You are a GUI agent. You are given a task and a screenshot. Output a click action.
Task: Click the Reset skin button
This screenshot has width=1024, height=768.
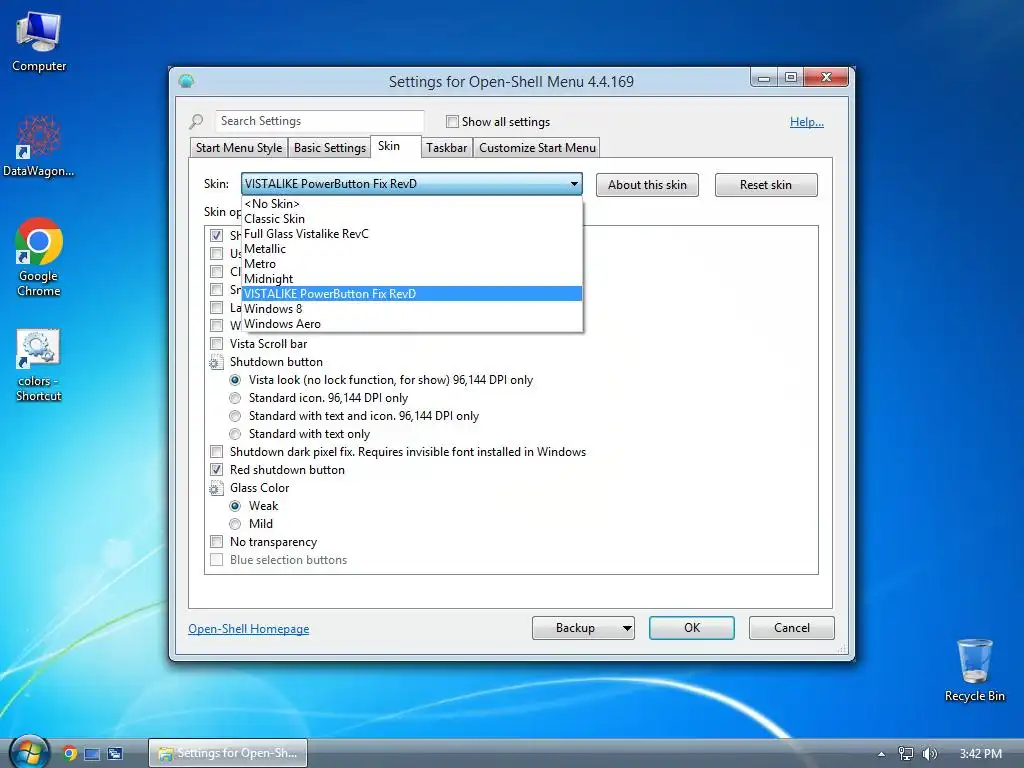point(766,185)
